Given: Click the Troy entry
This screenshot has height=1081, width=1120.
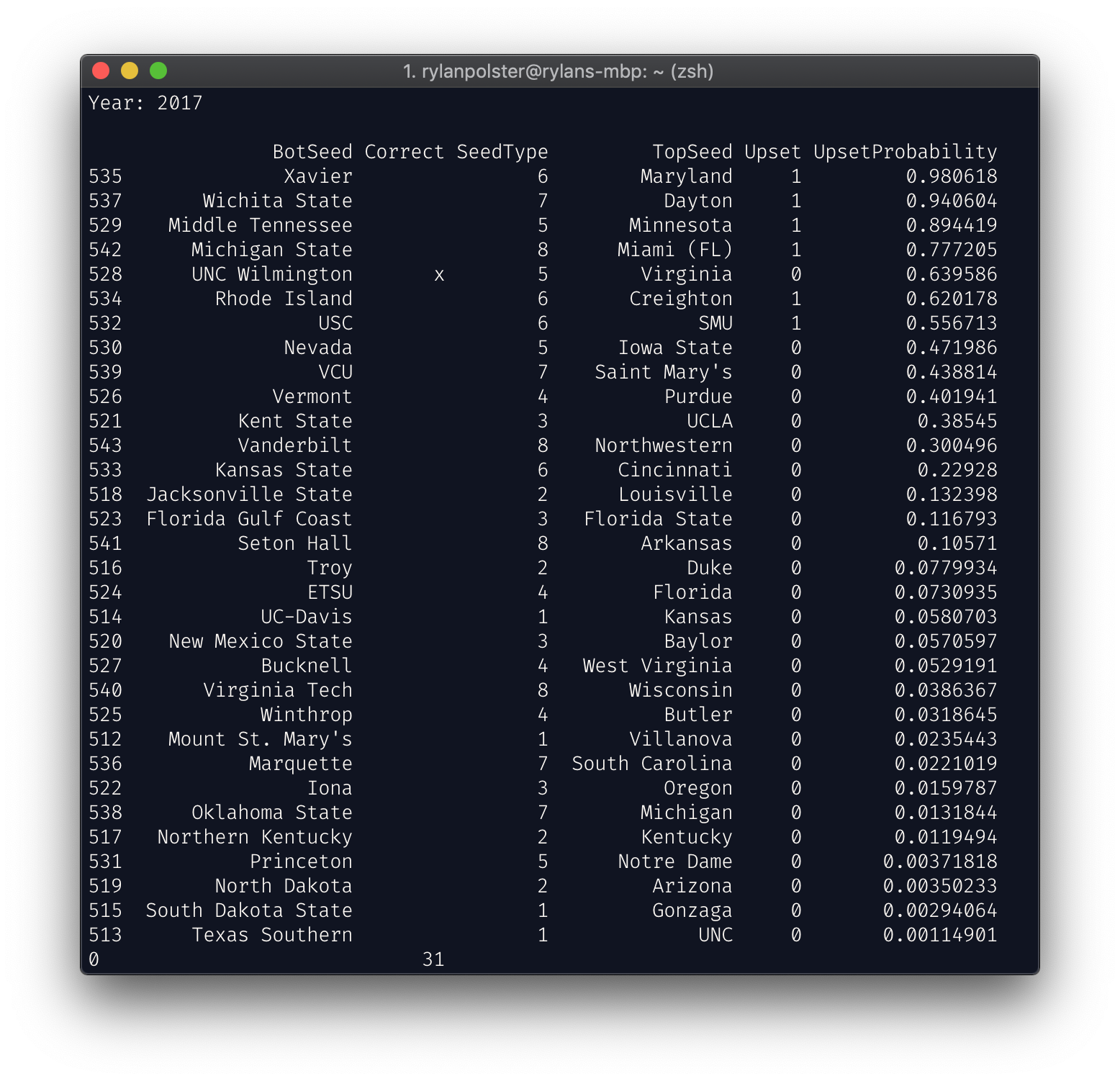Looking at the screenshot, I should click(330, 568).
